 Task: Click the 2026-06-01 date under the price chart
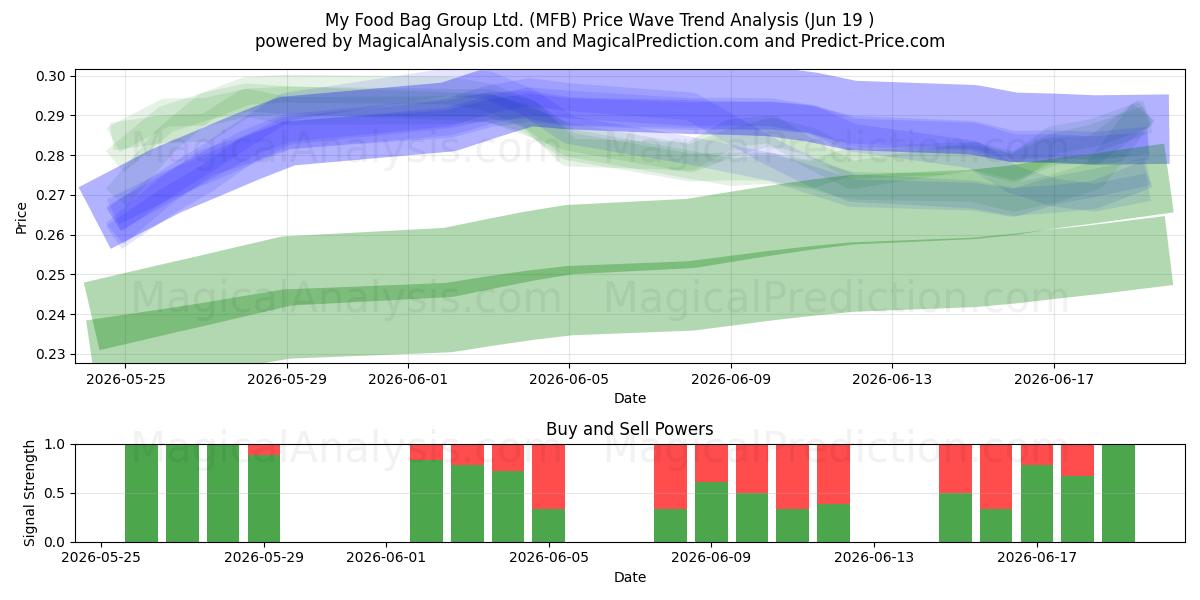[x=408, y=379]
